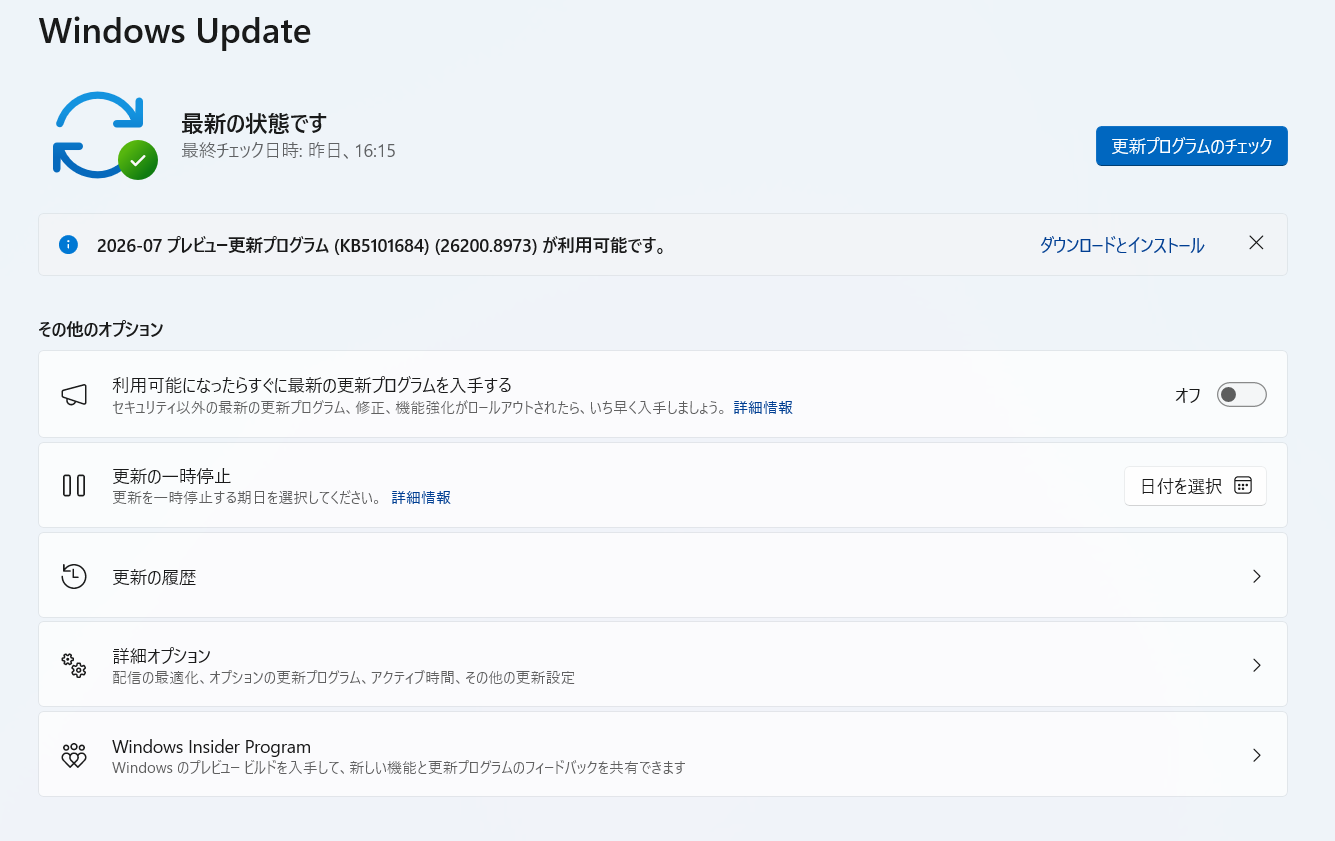Dismiss the KB5101684 preview update banner
The width and height of the screenshot is (1335, 841).
tap(1257, 243)
